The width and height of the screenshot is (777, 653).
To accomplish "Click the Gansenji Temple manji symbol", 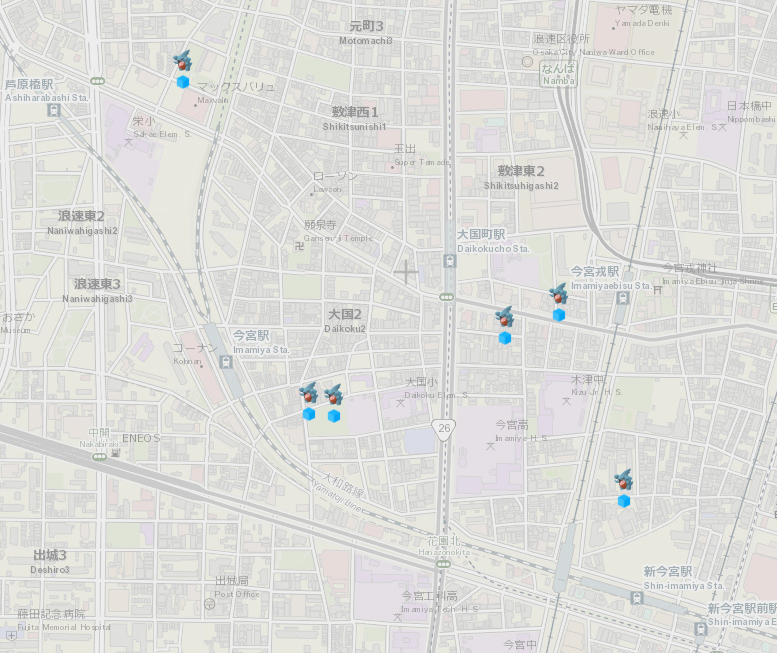I will [x=299, y=246].
